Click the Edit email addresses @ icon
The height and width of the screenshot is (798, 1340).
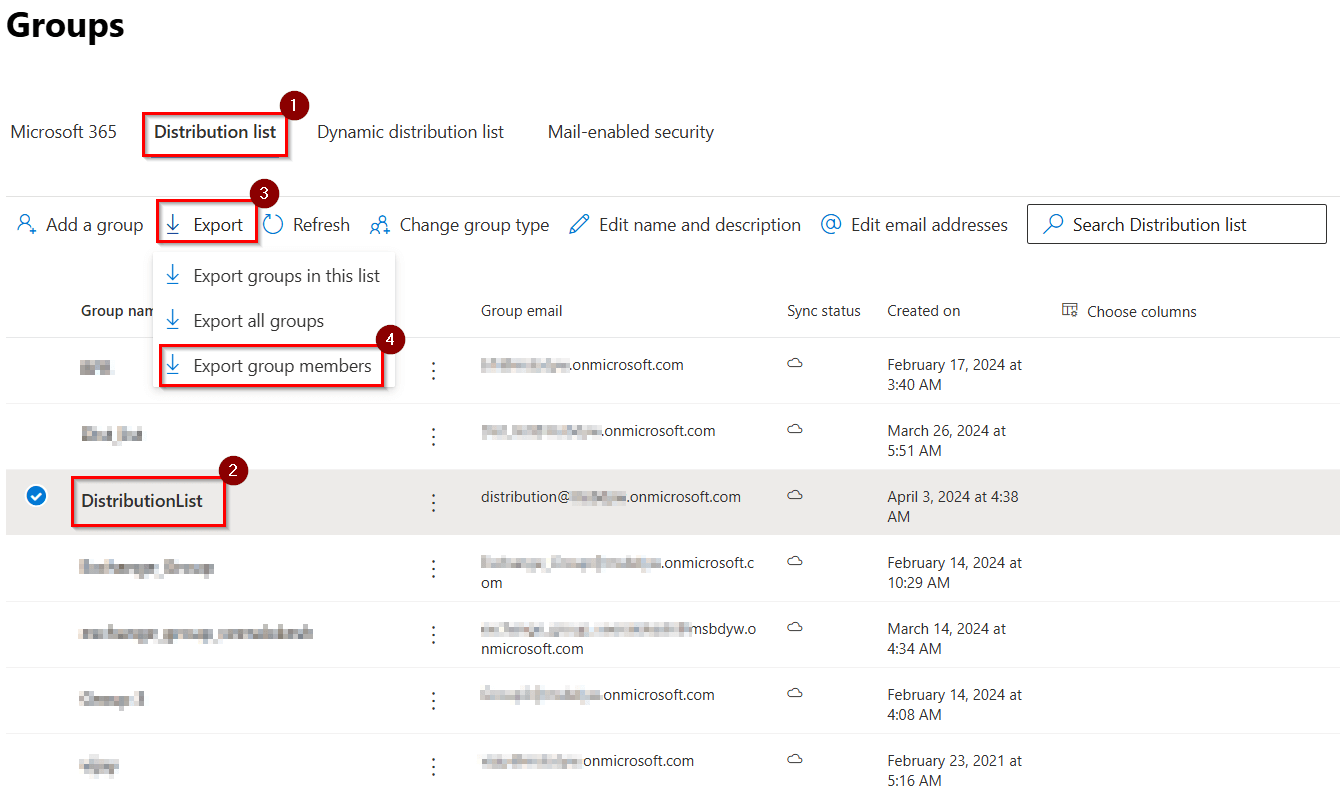click(831, 225)
